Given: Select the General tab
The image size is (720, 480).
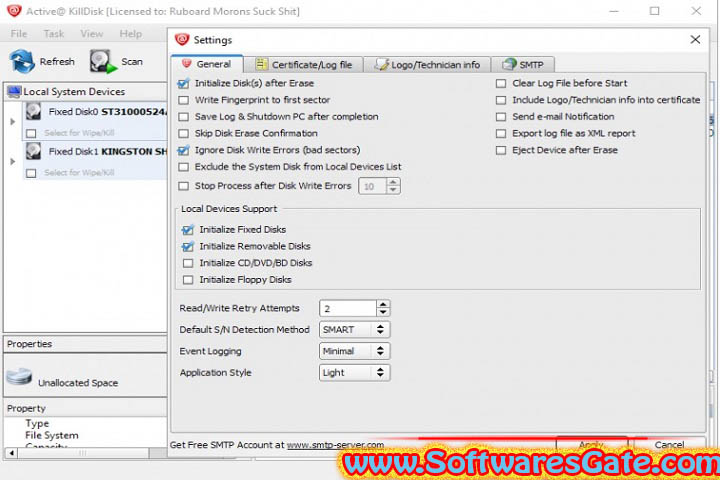Looking at the screenshot, I should (207, 64).
